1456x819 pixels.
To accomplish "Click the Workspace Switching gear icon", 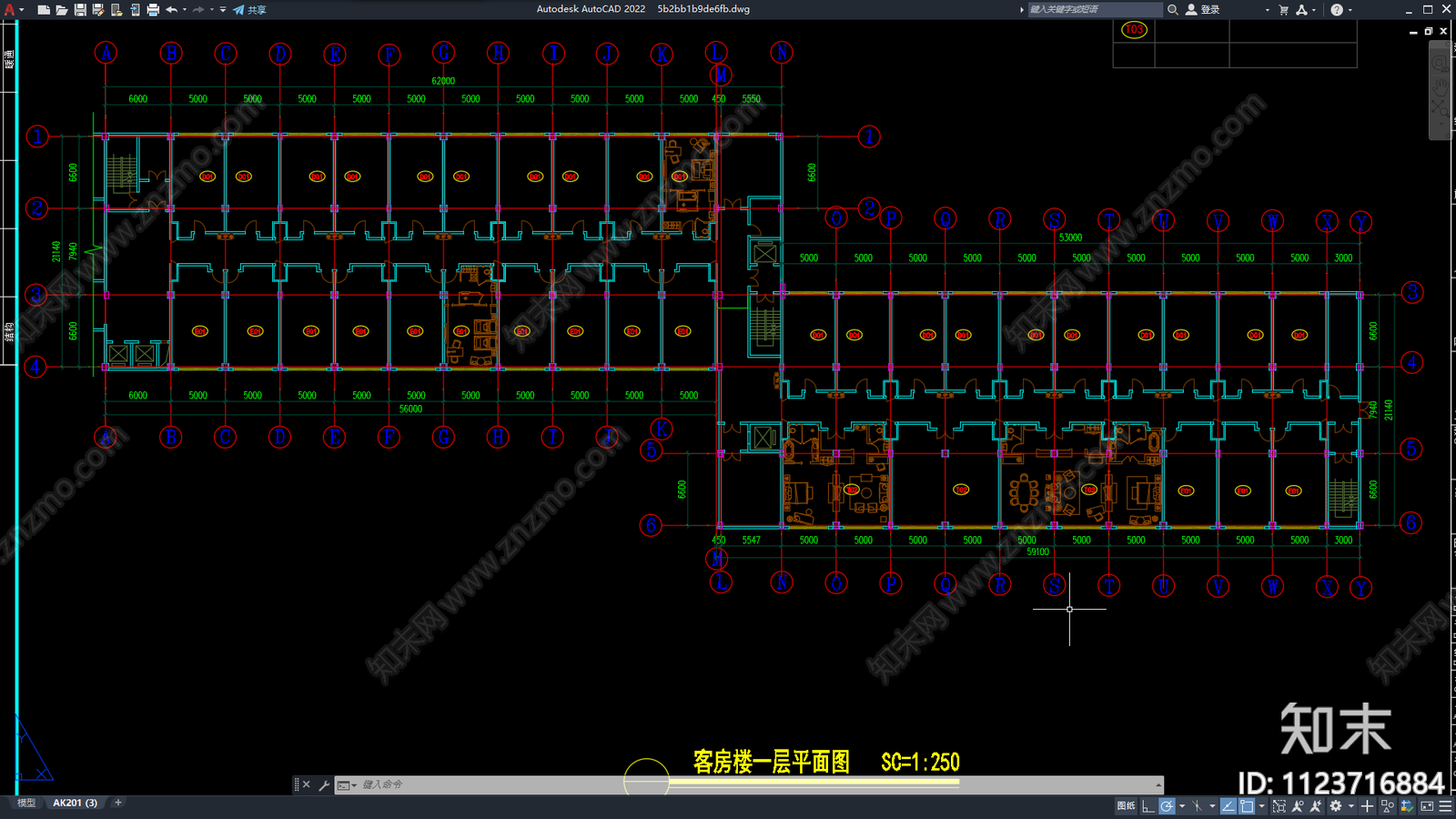I will pos(1336,806).
